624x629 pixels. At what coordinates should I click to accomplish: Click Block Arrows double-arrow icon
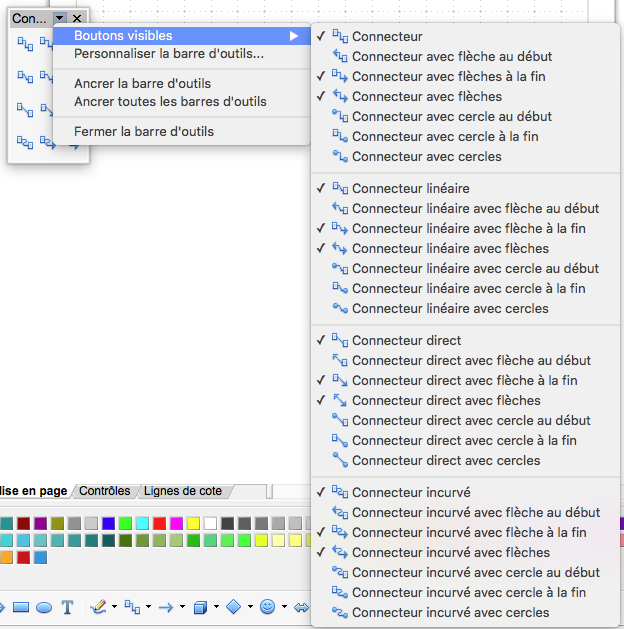click(302, 607)
